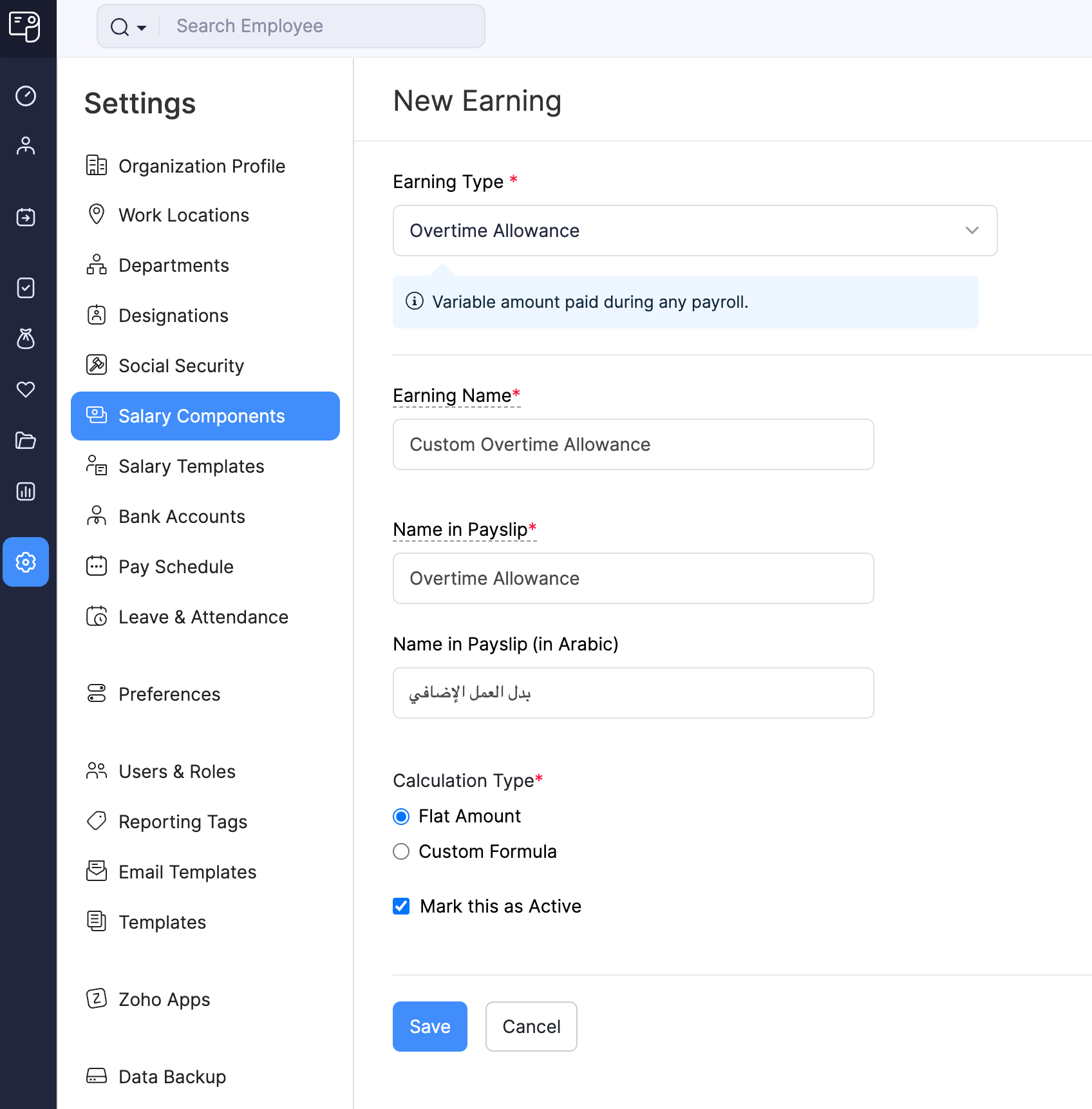Click the money bag loans icon
1092x1109 pixels.
(26, 339)
